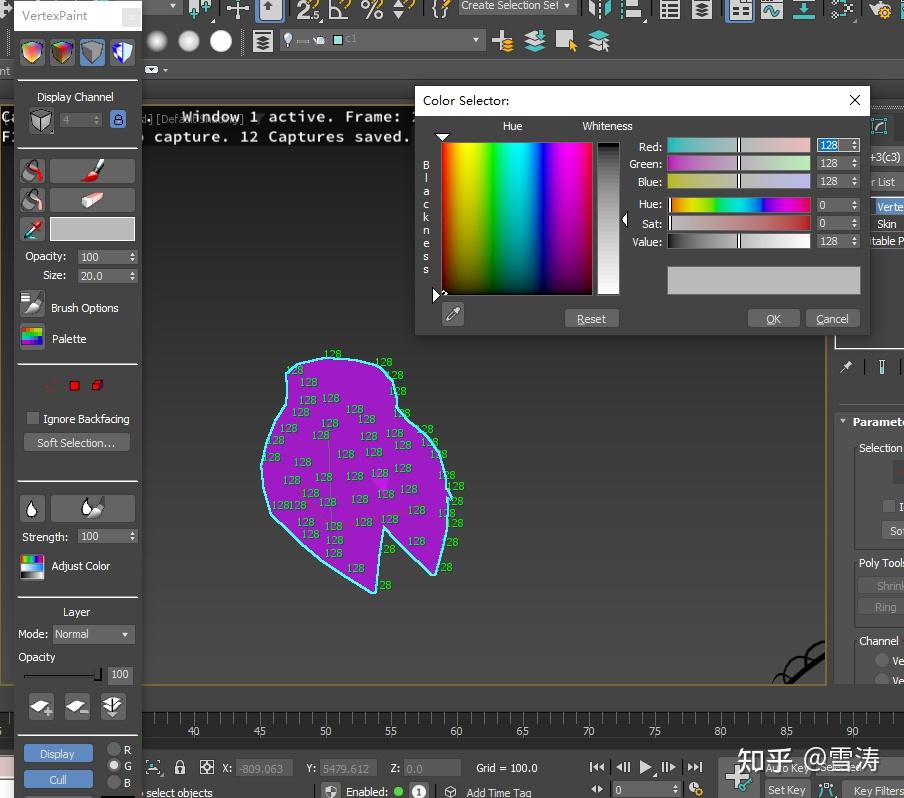Screen dimensions: 904x798
Task: Open the Adjust Color dialog
Action: 31,567
